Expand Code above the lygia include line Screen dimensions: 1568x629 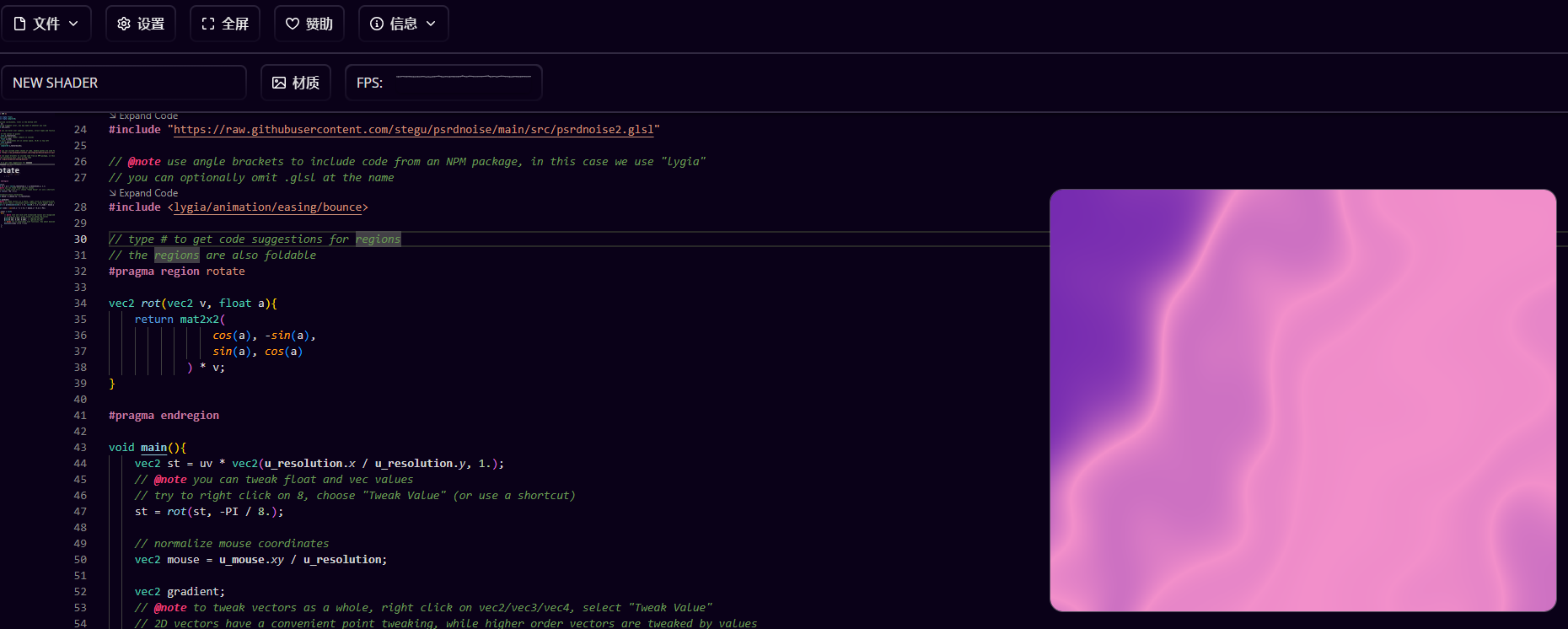pyautogui.click(x=144, y=193)
